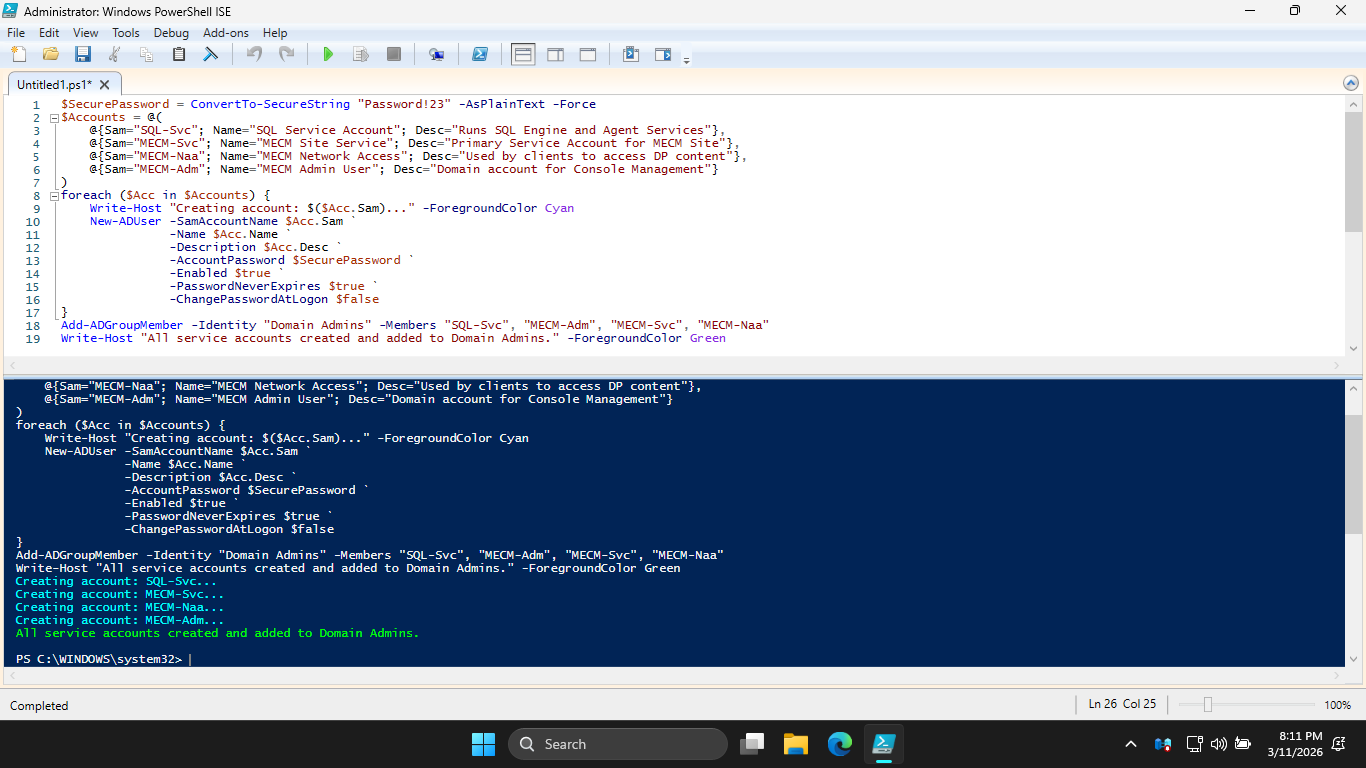Viewport: 1366px width, 768px height.
Task: Click the Open script folder icon
Action: pyautogui.click(x=50, y=54)
